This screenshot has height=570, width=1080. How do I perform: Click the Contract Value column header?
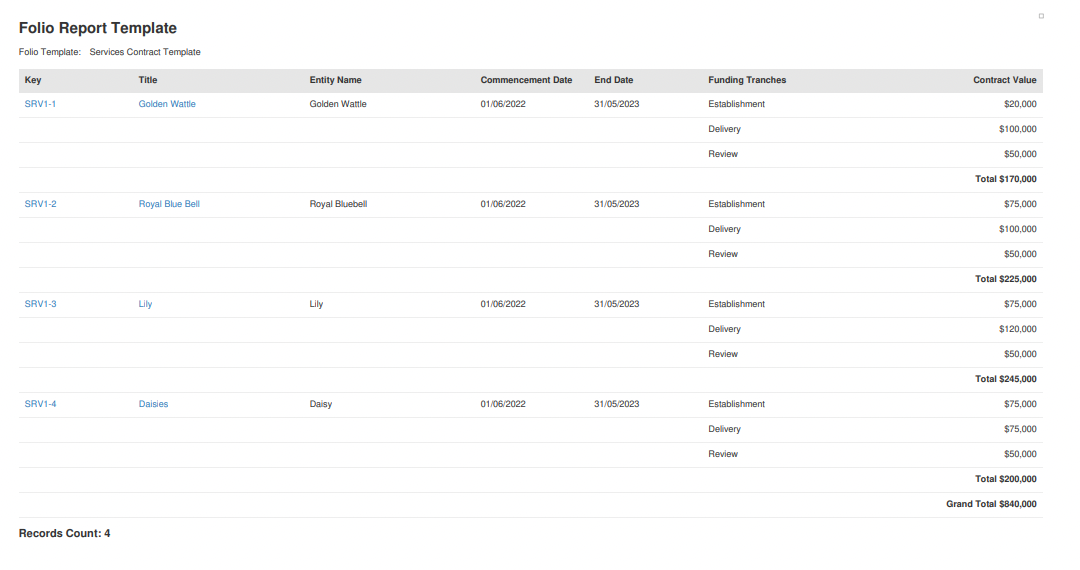pos(1004,80)
